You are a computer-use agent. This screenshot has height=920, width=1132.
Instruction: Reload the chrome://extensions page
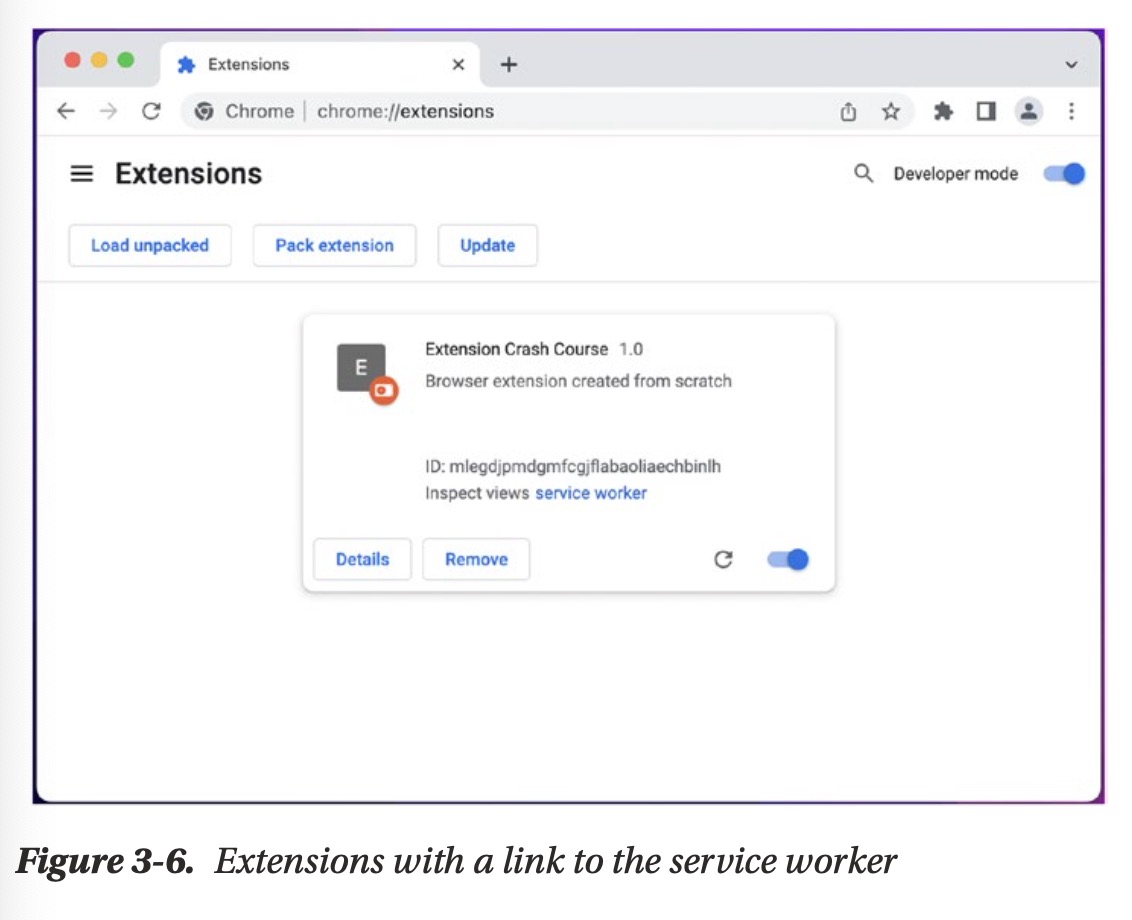tap(151, 112)
